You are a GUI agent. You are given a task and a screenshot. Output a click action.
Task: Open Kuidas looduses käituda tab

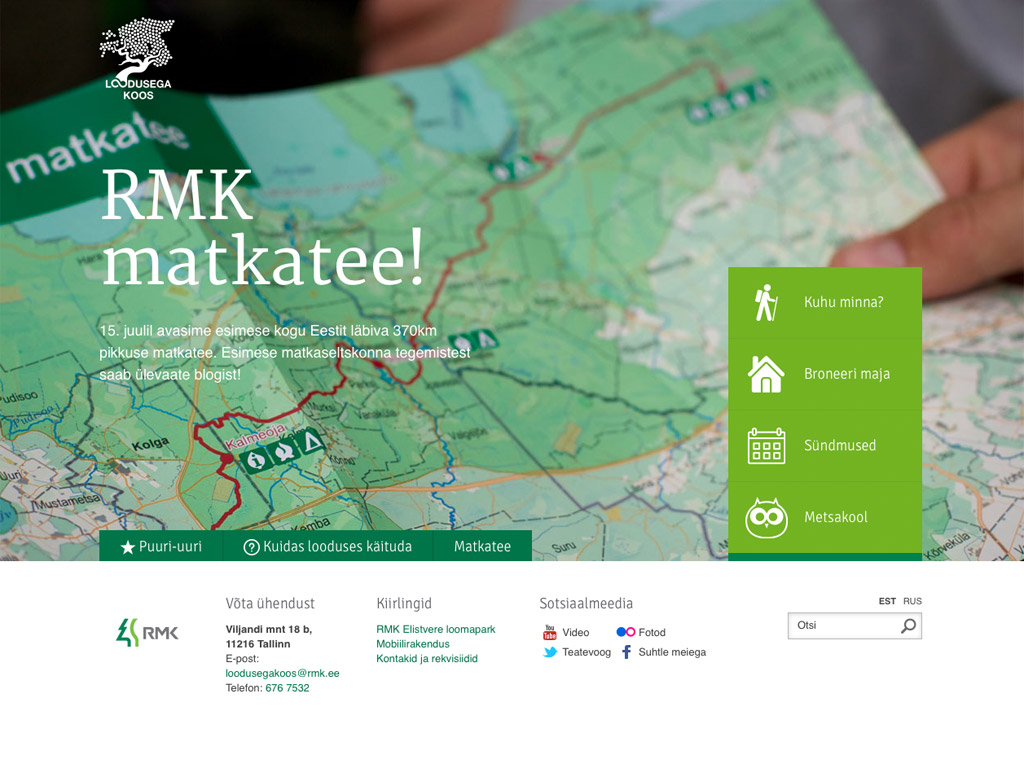pos(327,546)
